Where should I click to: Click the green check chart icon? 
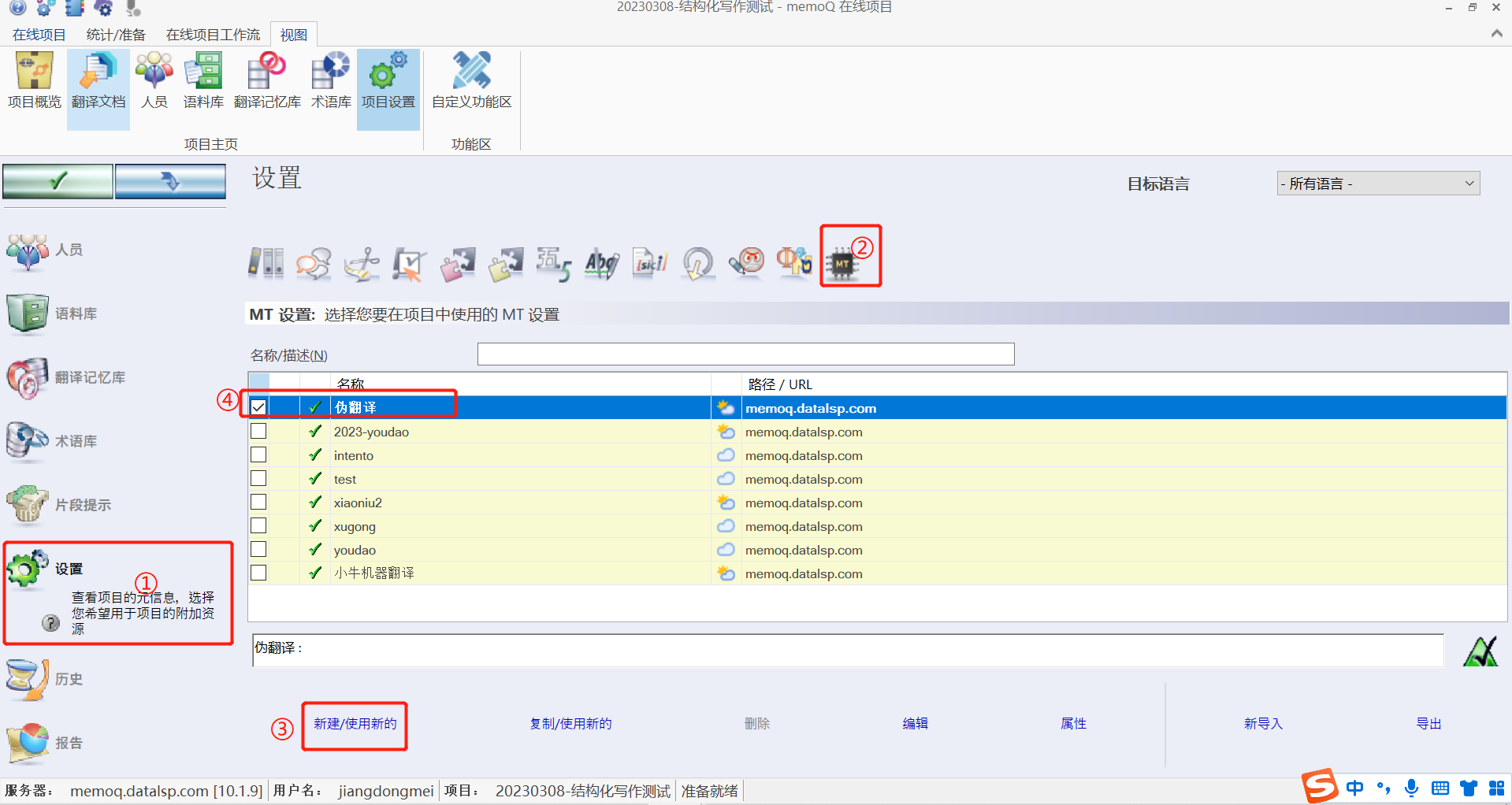point(1480,651)
